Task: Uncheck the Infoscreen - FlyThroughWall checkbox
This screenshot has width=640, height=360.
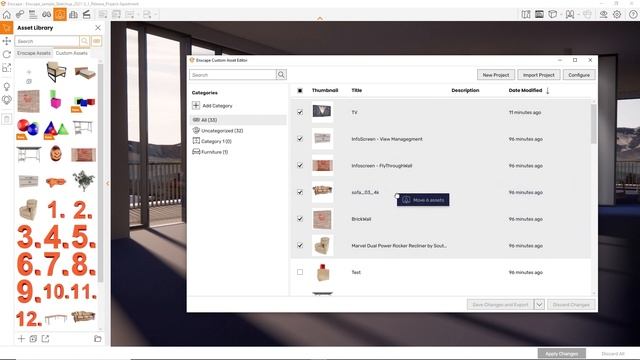Action: tap(300, 165)
